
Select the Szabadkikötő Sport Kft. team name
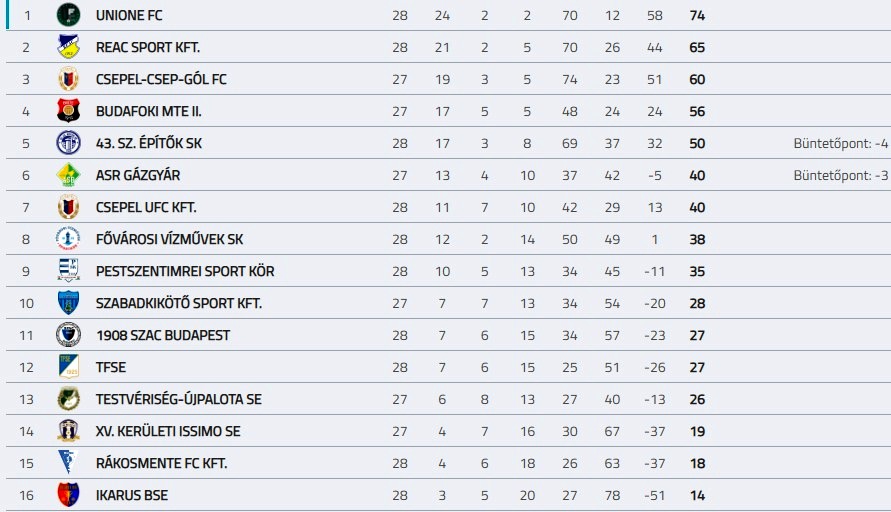(179, 304)
